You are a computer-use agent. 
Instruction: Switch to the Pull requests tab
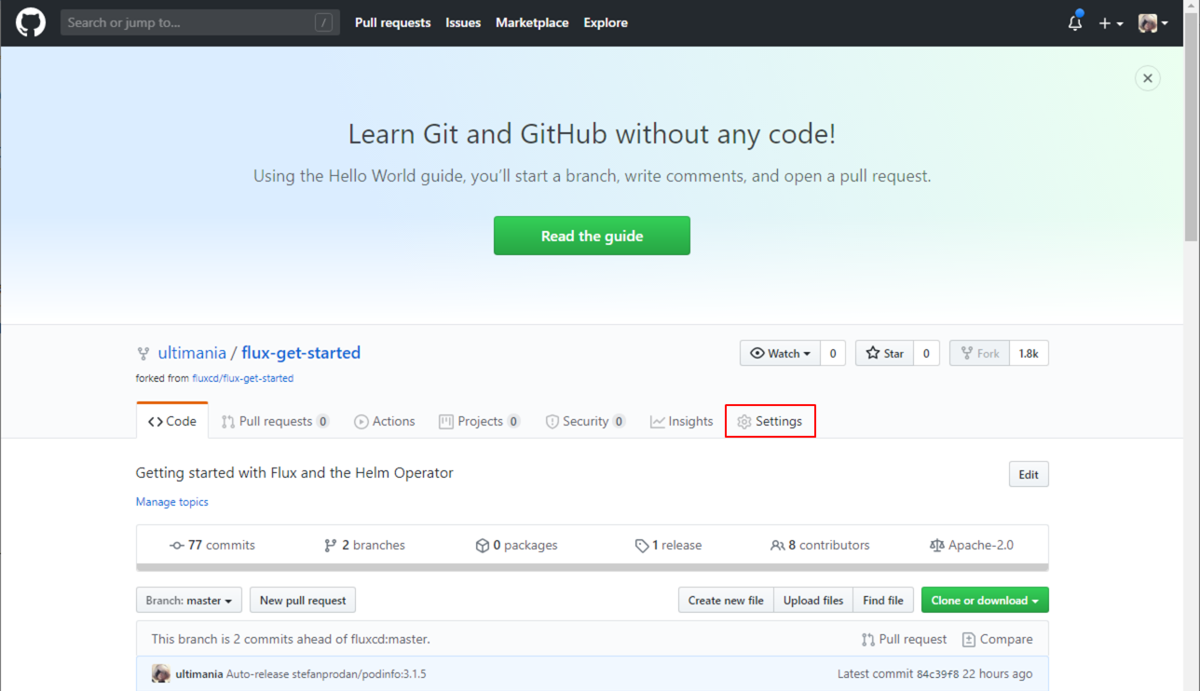275,421
